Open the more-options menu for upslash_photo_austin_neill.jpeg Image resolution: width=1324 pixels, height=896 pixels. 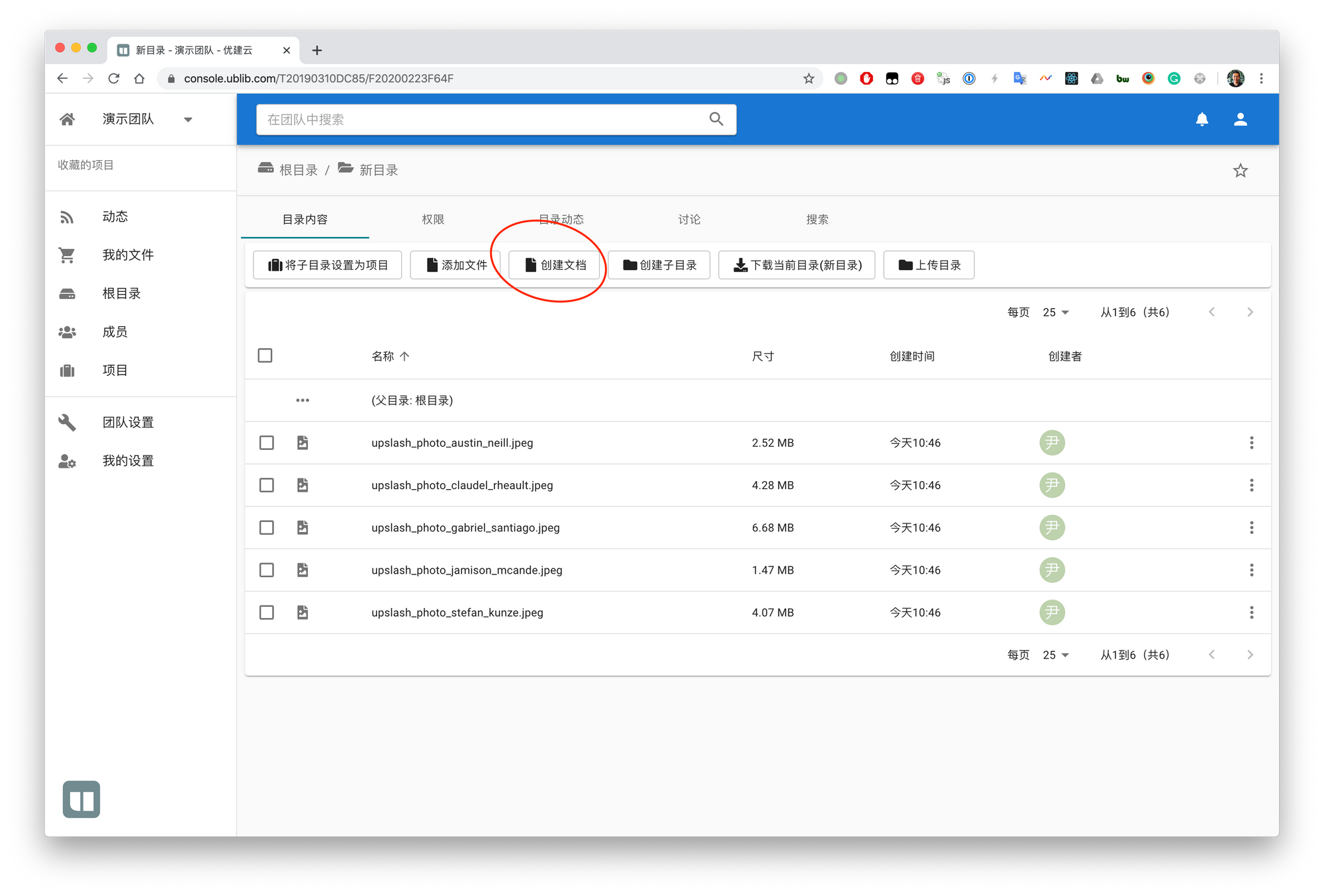[x=1251, y=443]
